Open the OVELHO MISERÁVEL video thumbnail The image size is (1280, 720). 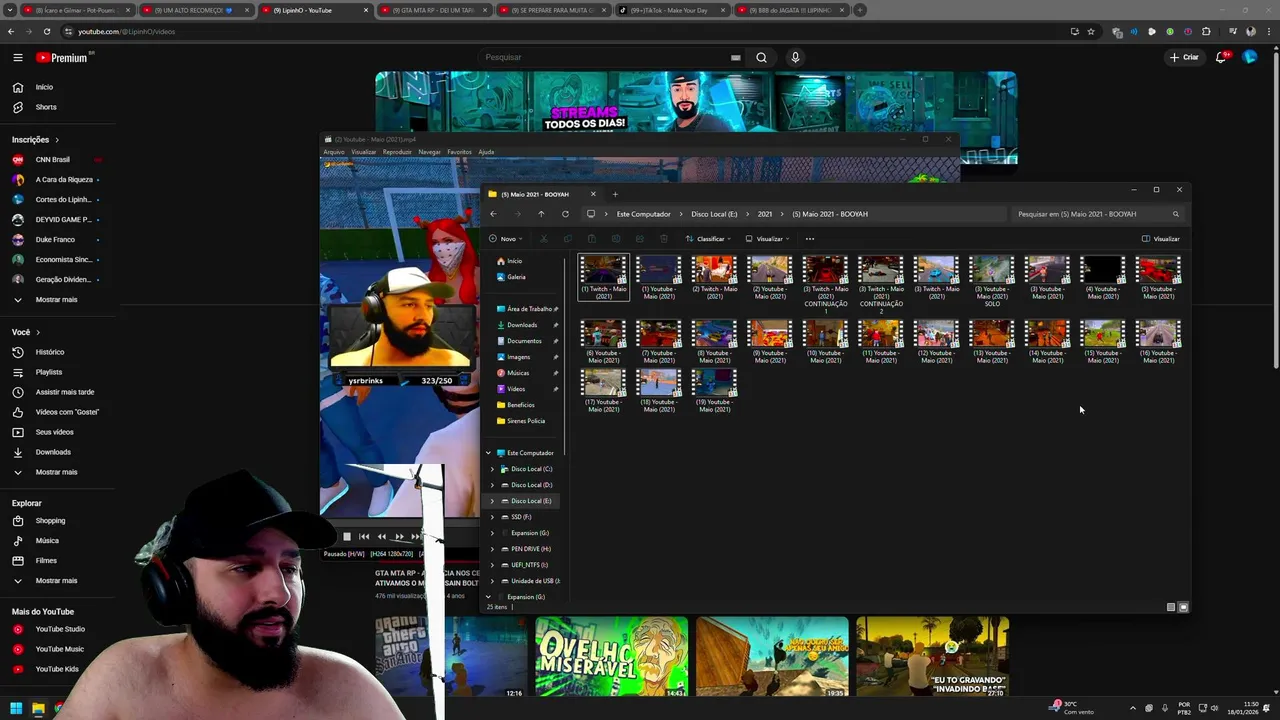611,657
